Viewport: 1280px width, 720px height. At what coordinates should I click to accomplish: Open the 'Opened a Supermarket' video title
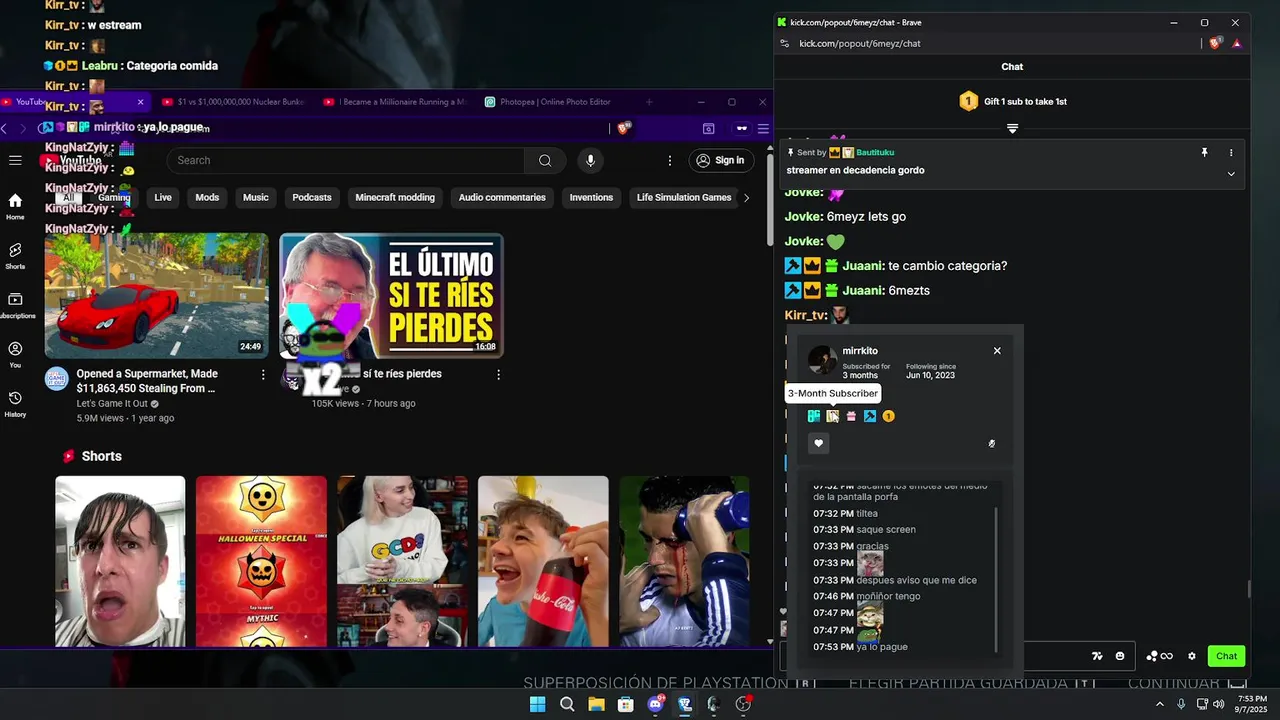[147, 381]
